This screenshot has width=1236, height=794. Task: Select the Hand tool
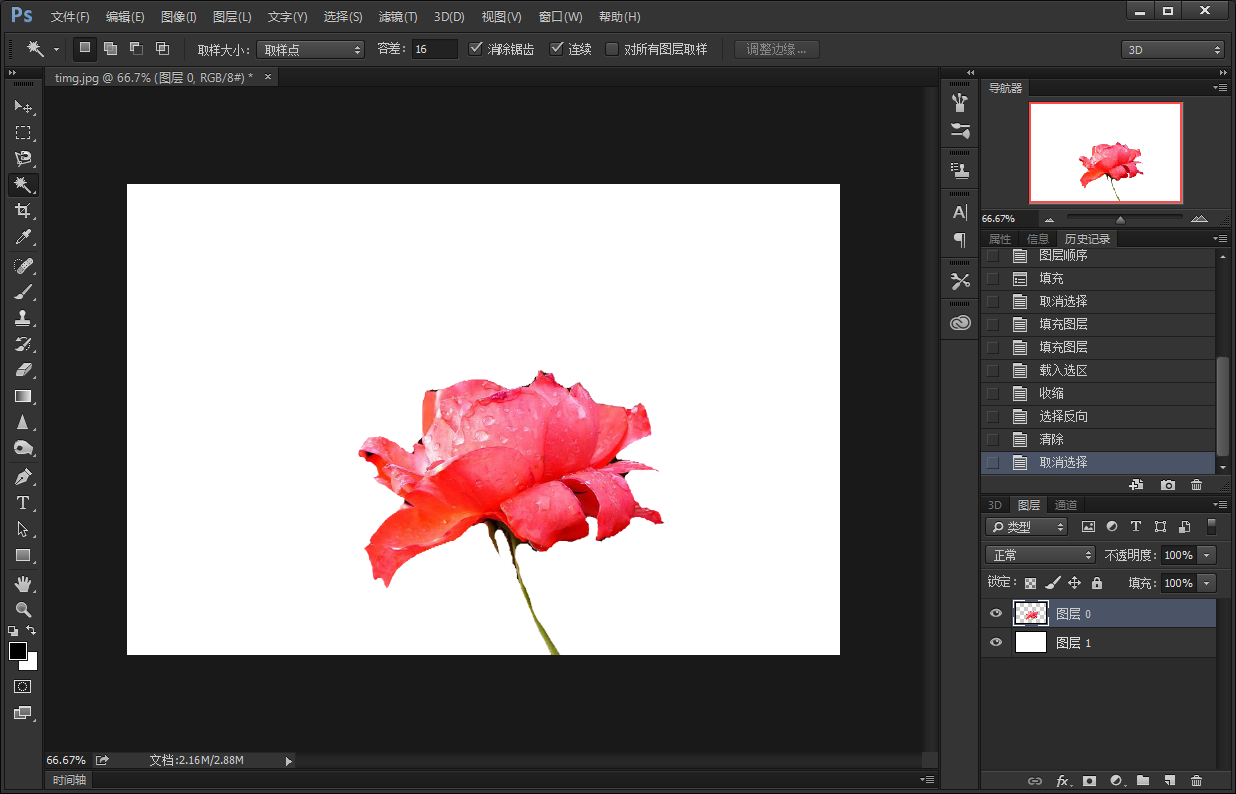pos(23,583)
